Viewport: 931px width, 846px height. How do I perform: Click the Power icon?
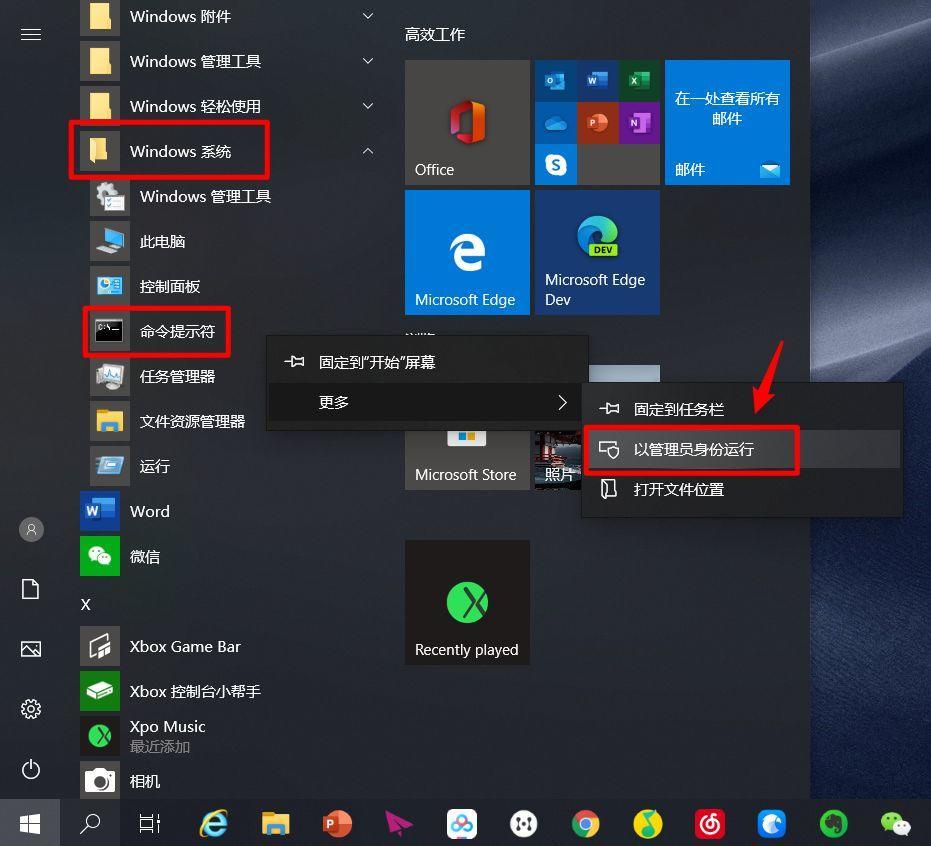pyautogui.click(x=31, y=769)
